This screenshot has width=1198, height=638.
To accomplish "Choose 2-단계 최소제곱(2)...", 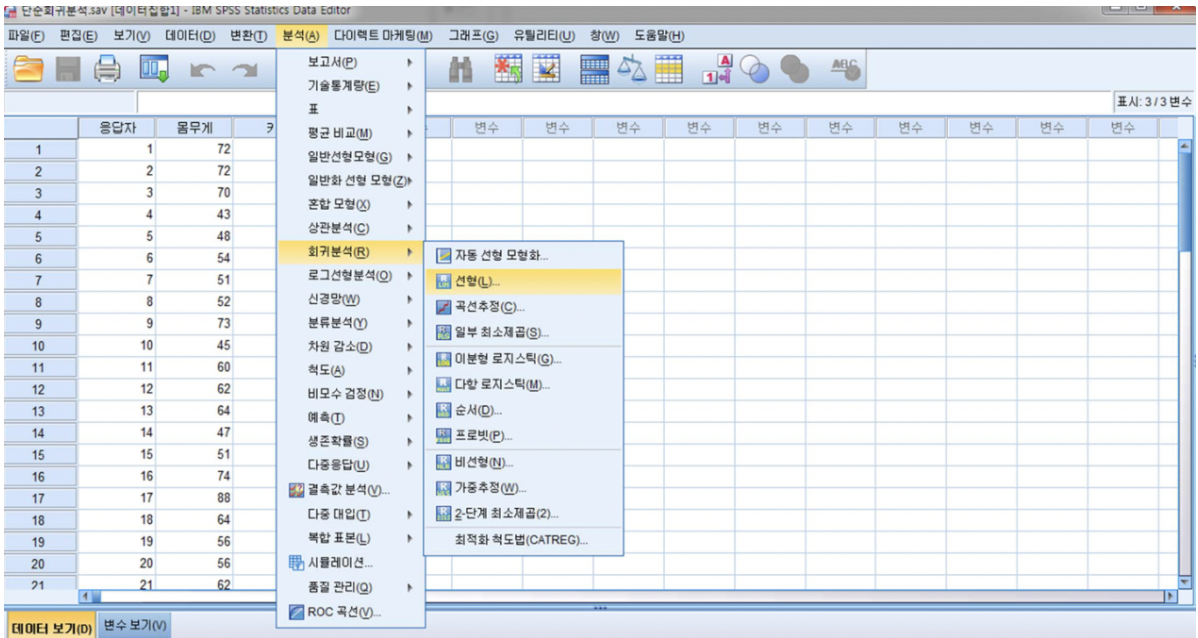I will (x=524, y=513).
